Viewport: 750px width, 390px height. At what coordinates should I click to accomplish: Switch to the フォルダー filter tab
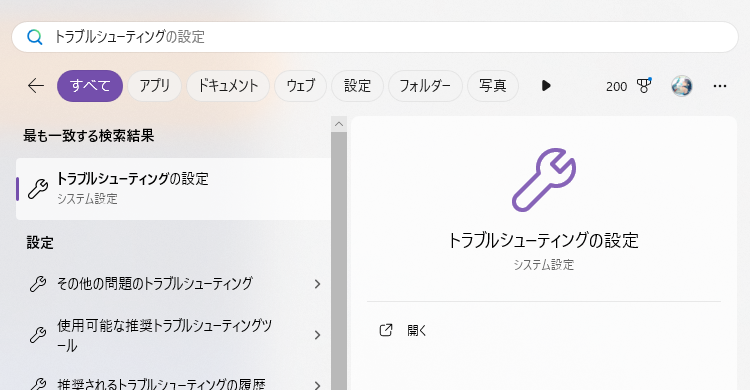coord(425,86)
